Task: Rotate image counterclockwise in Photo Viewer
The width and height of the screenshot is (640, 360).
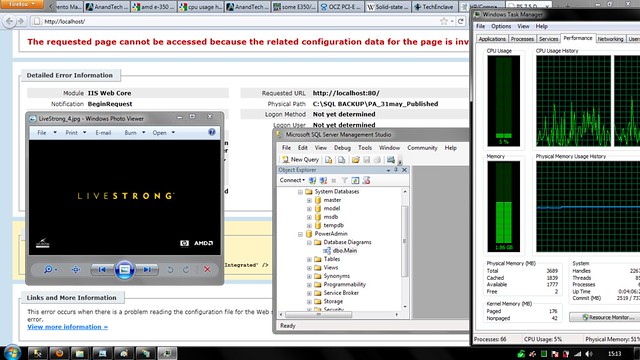Action: coord(170,269)
